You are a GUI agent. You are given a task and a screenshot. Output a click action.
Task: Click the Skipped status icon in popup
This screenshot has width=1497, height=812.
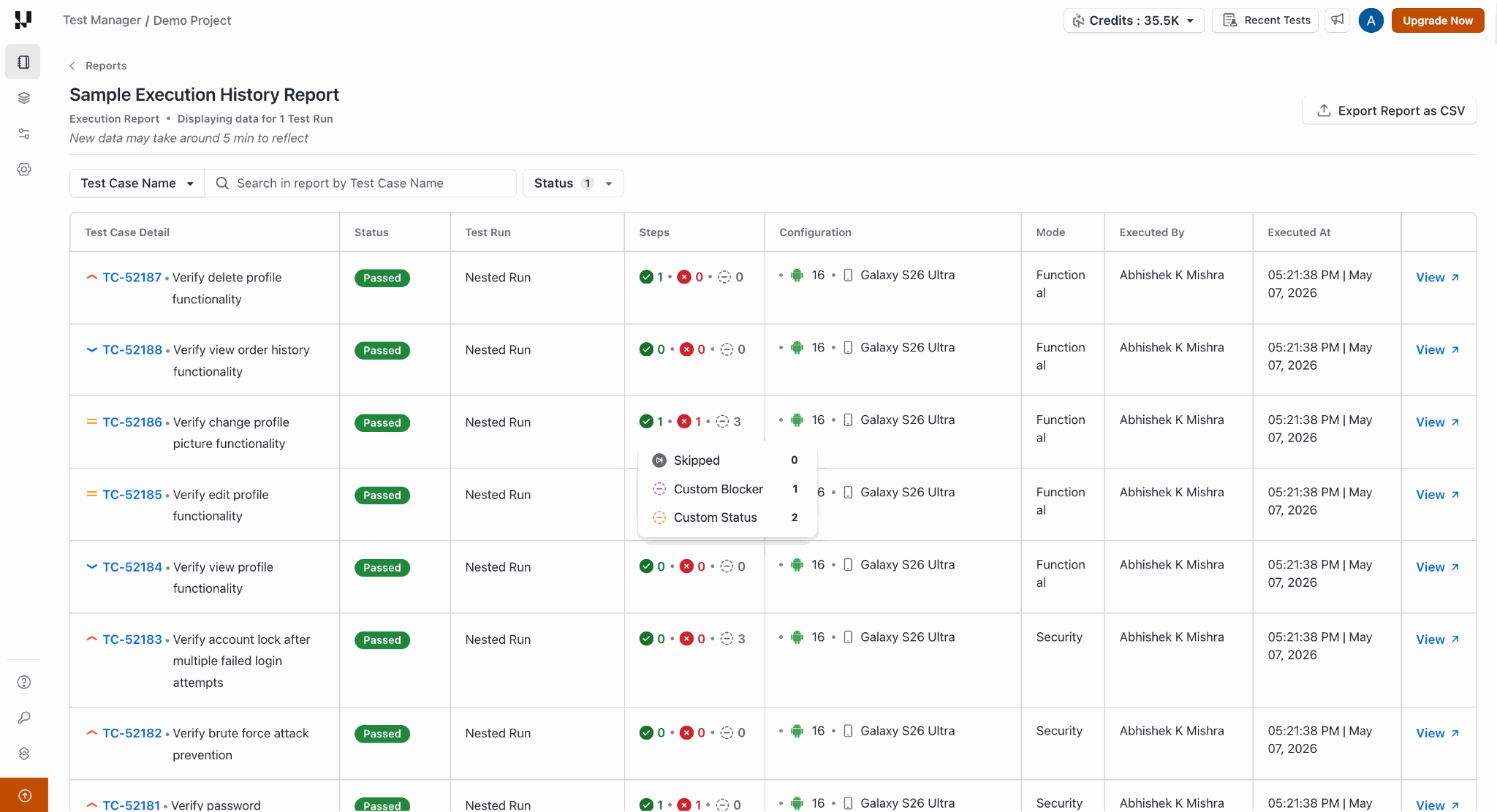(x=659, y=460)
